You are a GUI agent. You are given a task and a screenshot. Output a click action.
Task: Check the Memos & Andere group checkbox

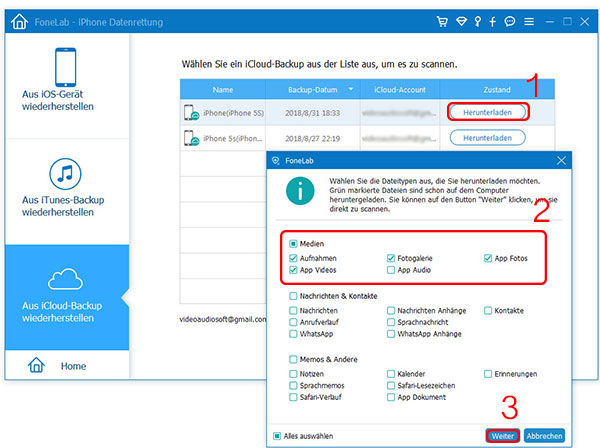[x=293, y=359]
